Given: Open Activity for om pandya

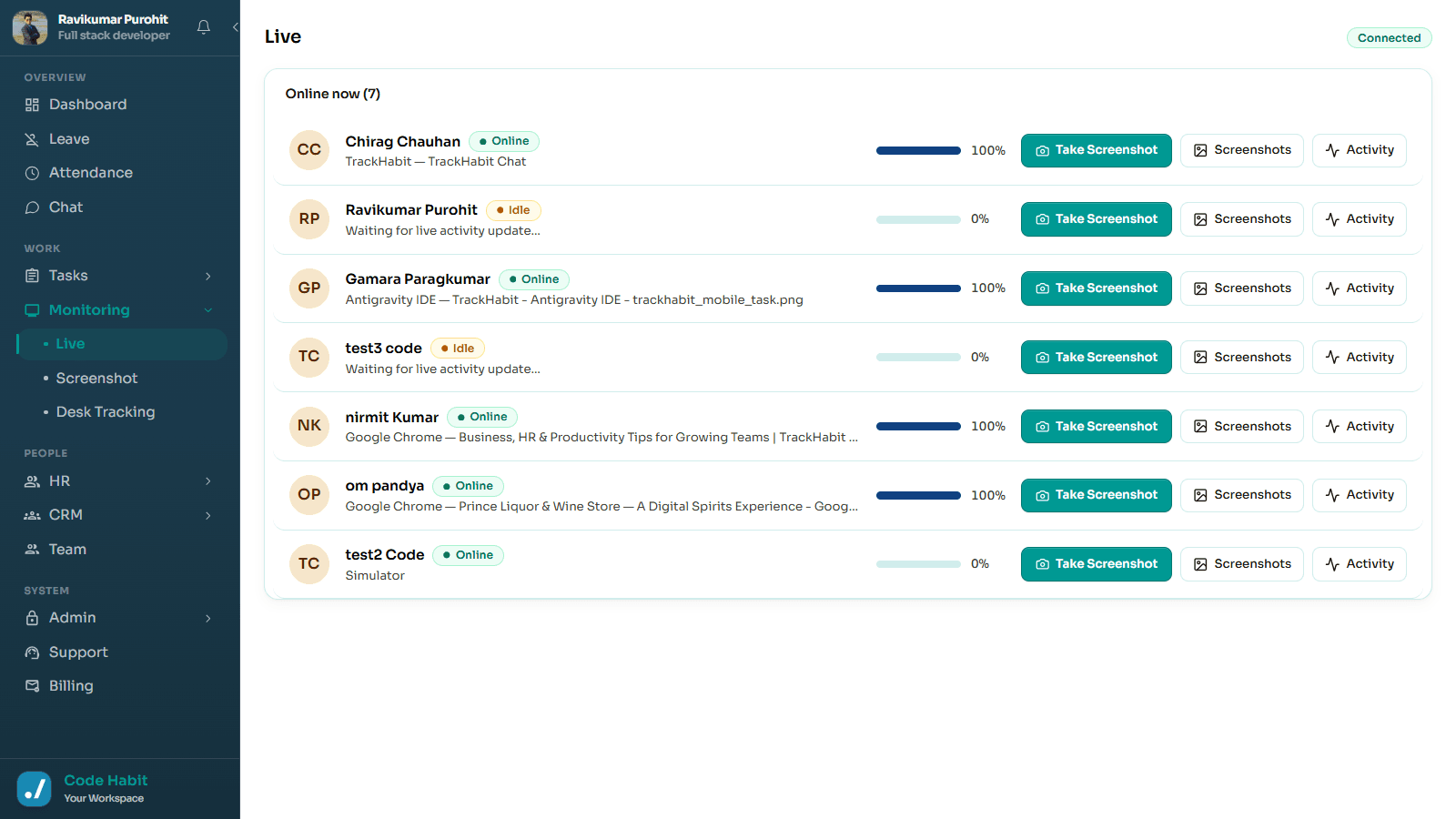Looking at the screenshot, I should (x=1360, y=495).
